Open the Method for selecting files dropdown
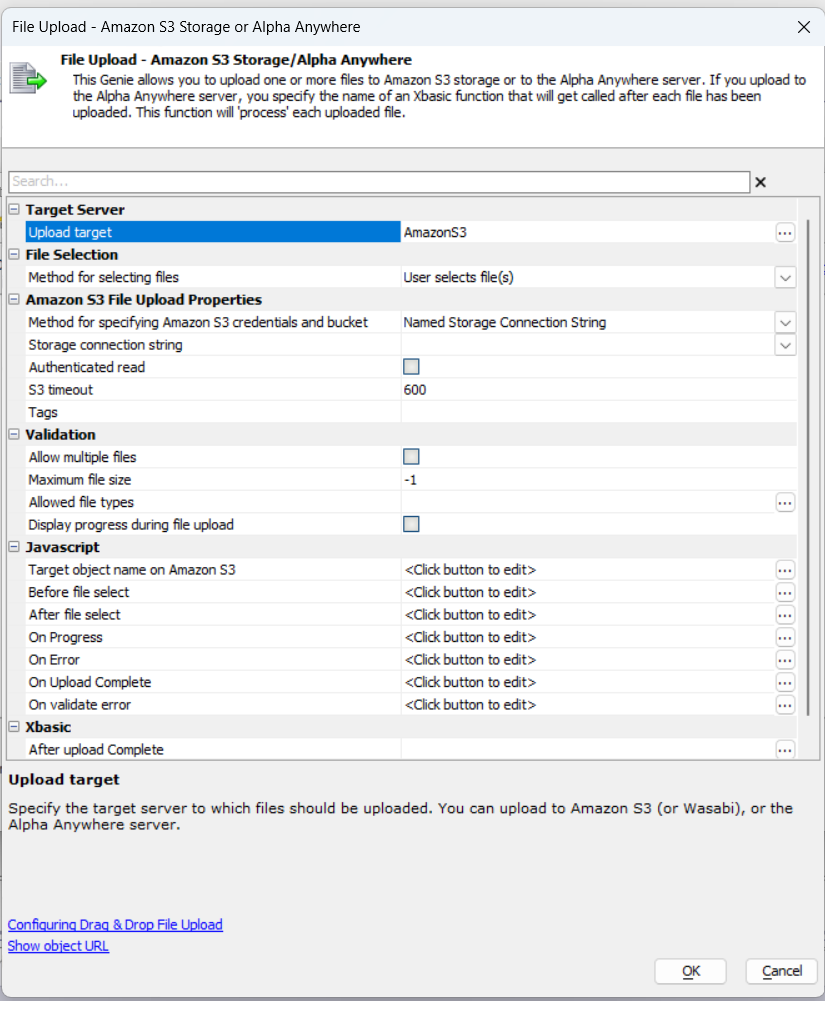The height and width of the screenshot is (1011, 834). (x=785, y=278)
